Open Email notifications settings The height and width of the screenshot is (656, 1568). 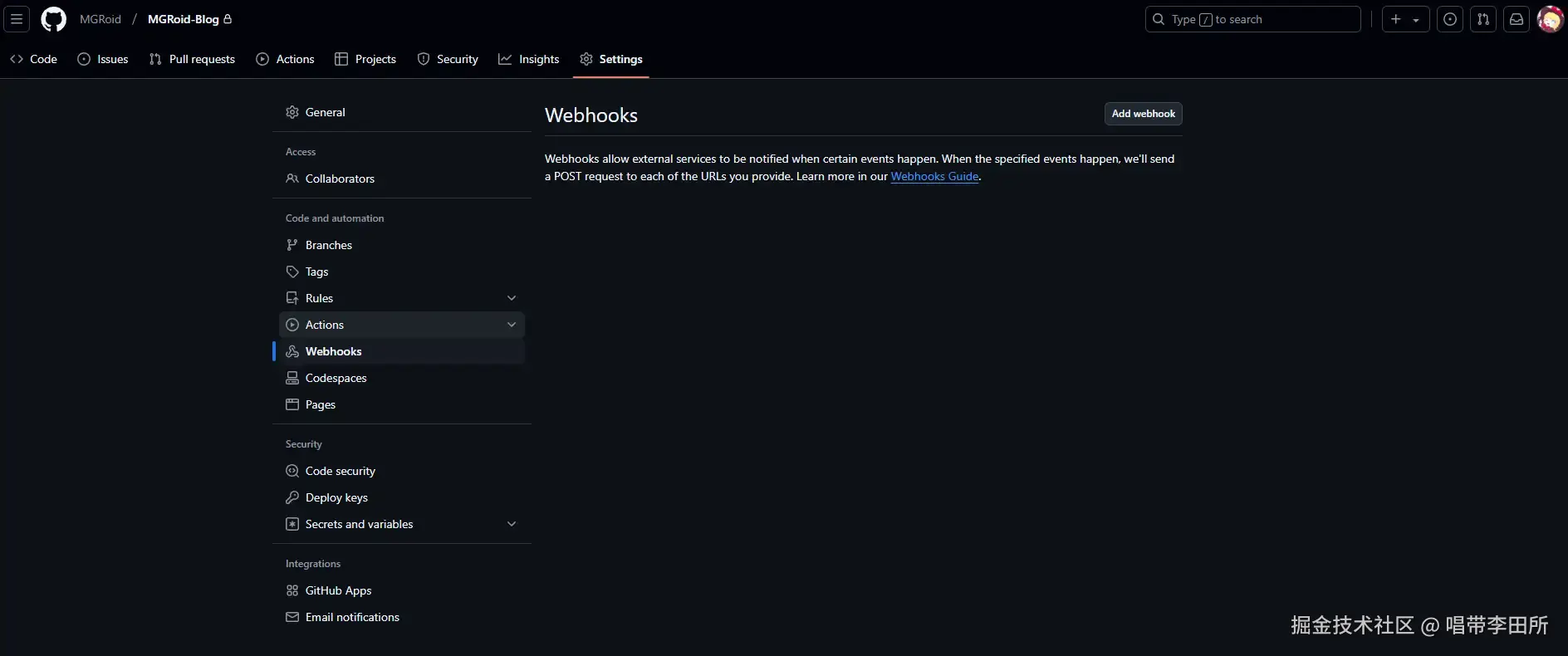[x=402, y=617]
